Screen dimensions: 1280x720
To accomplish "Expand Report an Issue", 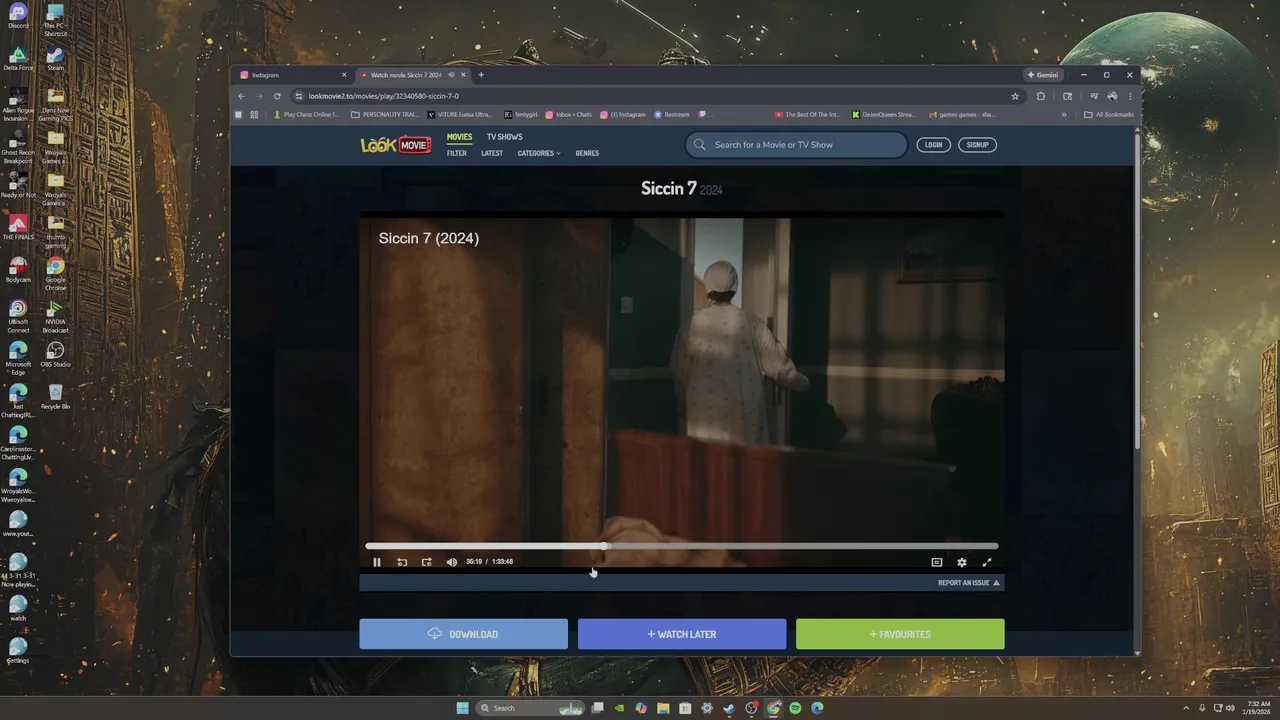I will pos(968,583).
